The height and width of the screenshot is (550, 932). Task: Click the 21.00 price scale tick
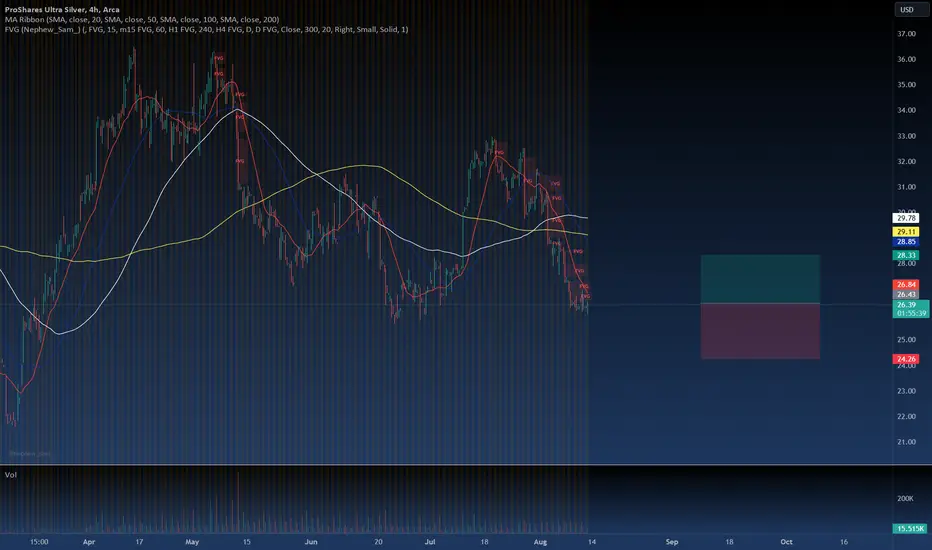click(x=906, y=442)
